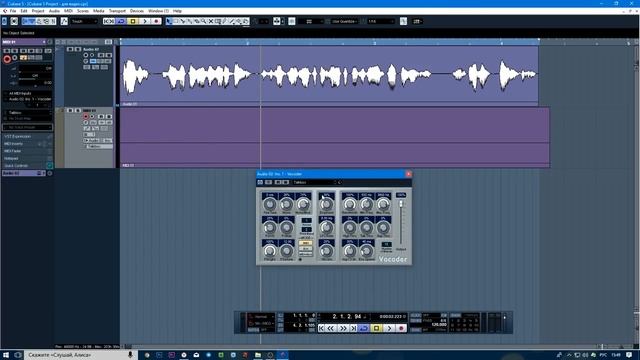Click the MIDI mode button in Vocoder
The width and height of the screenshot is (640, 360).
tap(305, 243)
